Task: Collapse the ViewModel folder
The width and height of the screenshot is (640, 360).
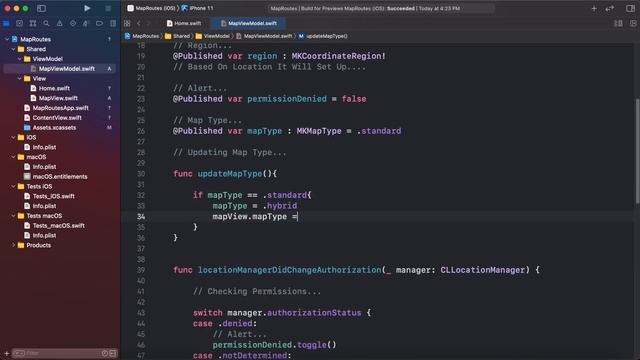Action: 20,59
